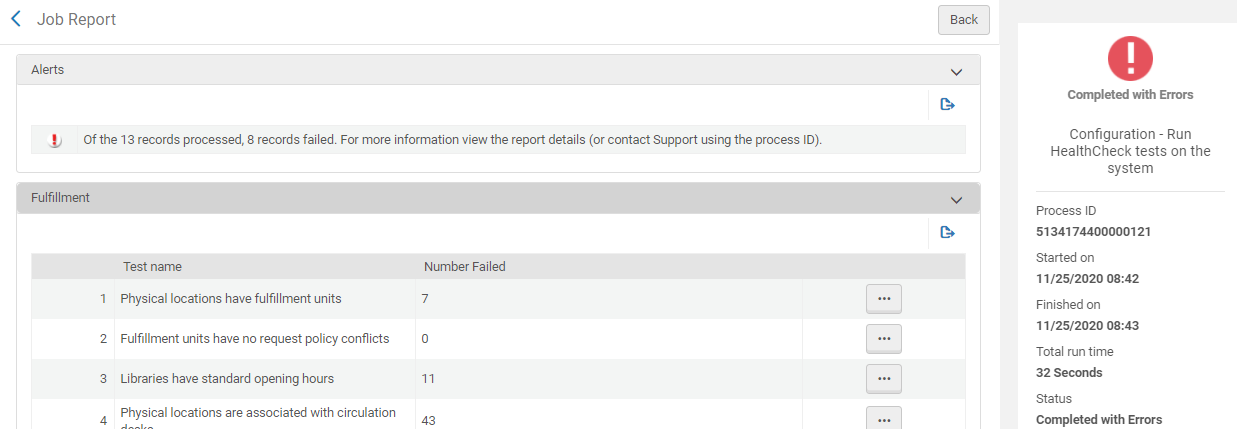This screenshot has width=1237, height=429.
Task: Select row 3 Libraries have standard opening hours
Action: point(227,379)
